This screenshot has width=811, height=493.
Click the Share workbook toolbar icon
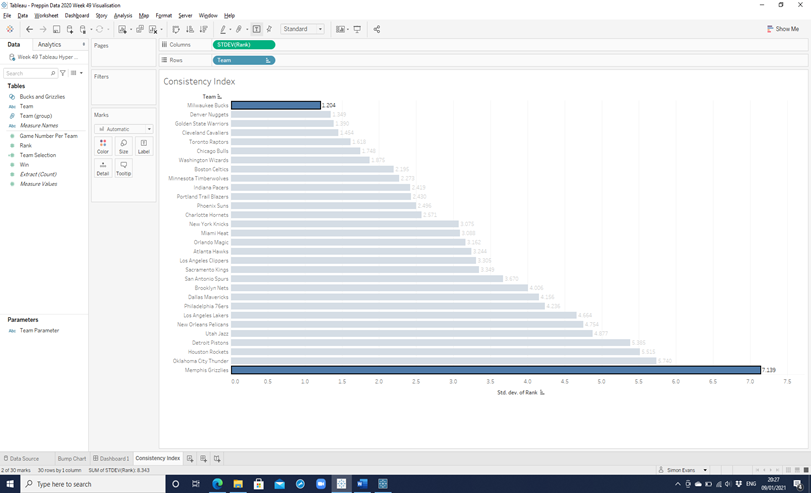pos(377,29)
